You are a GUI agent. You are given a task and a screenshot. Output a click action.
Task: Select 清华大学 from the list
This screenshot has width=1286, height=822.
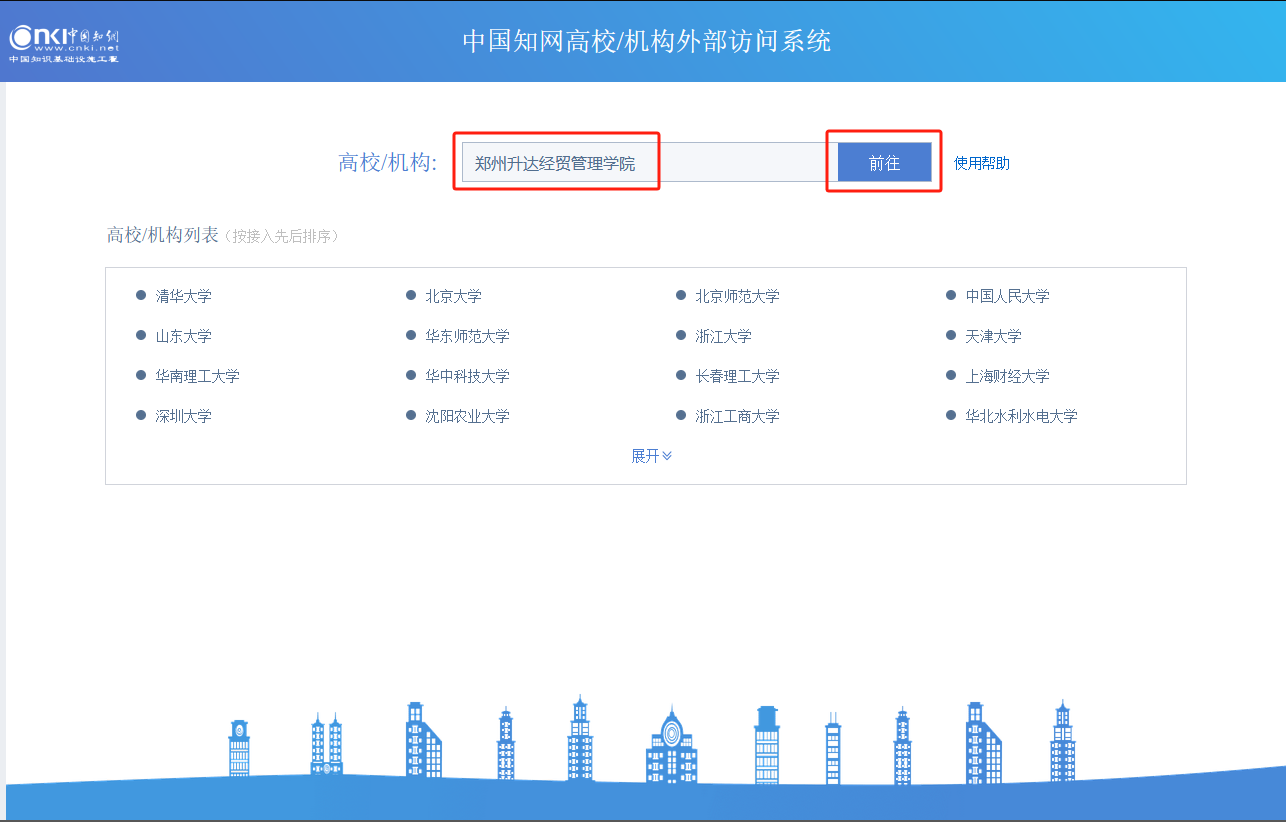(x=183, y=296)
